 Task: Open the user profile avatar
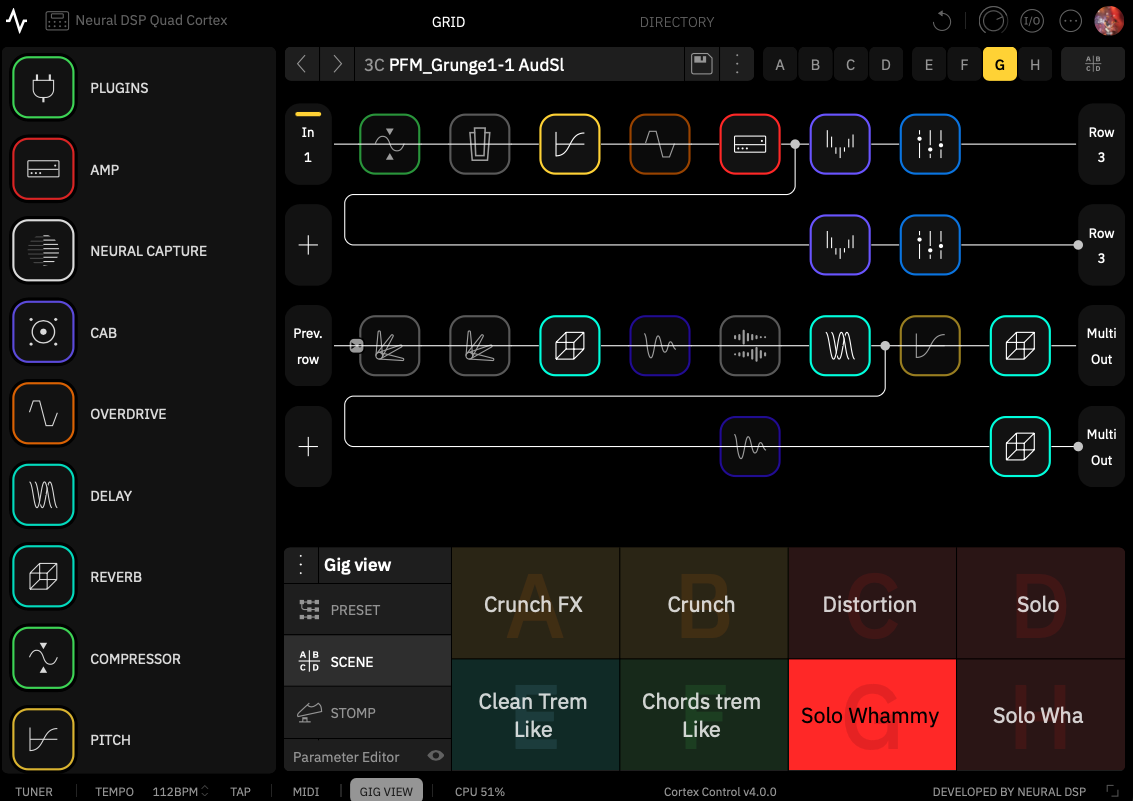click(1108, 21)
